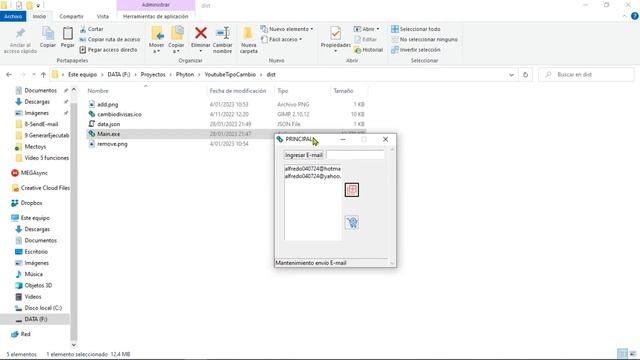640x360 pixels.
Task: Select the Main.exe file
Action: [109, 134]
